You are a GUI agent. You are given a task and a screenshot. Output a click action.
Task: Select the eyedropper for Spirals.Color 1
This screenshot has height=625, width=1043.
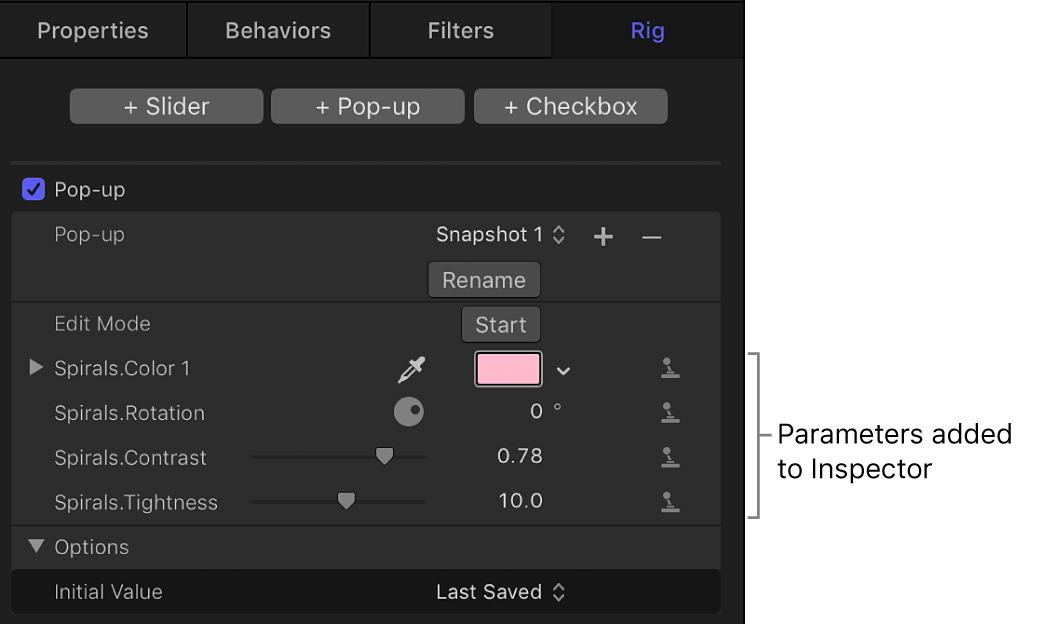(412, 369)
